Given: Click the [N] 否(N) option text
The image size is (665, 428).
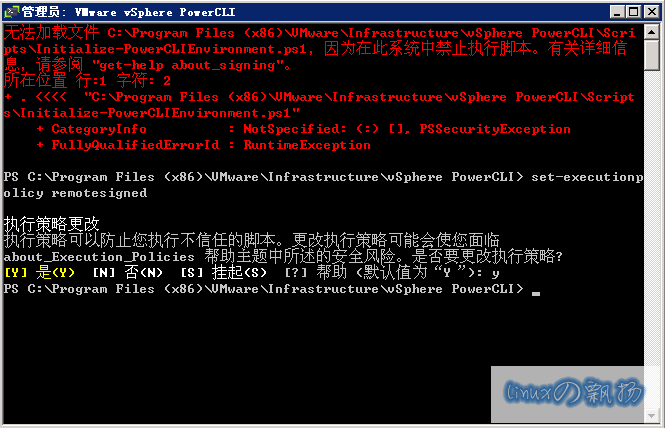Looking at the screenshot, I should point(128,272).
